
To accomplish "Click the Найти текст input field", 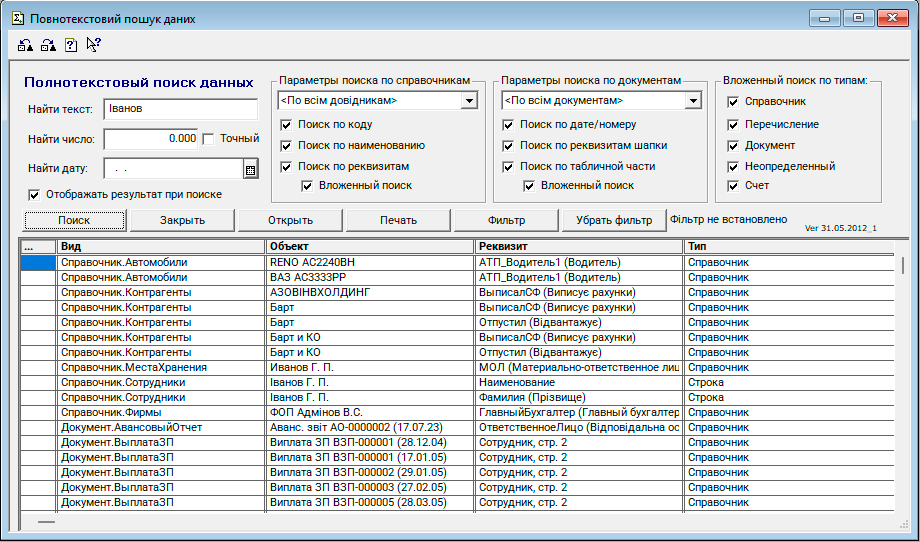I will [x=180, y=109].
